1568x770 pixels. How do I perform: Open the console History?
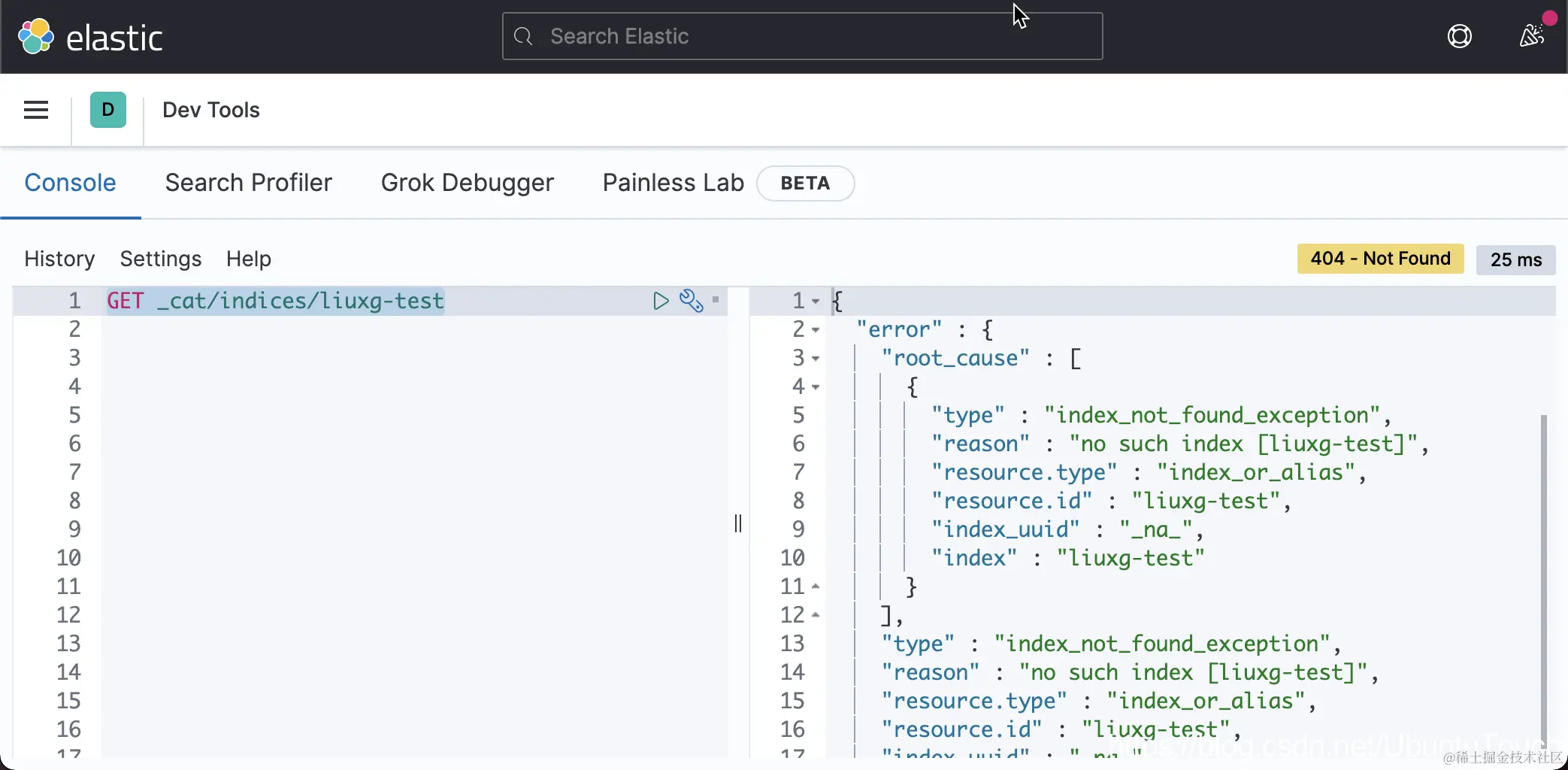tap(59, 259)
